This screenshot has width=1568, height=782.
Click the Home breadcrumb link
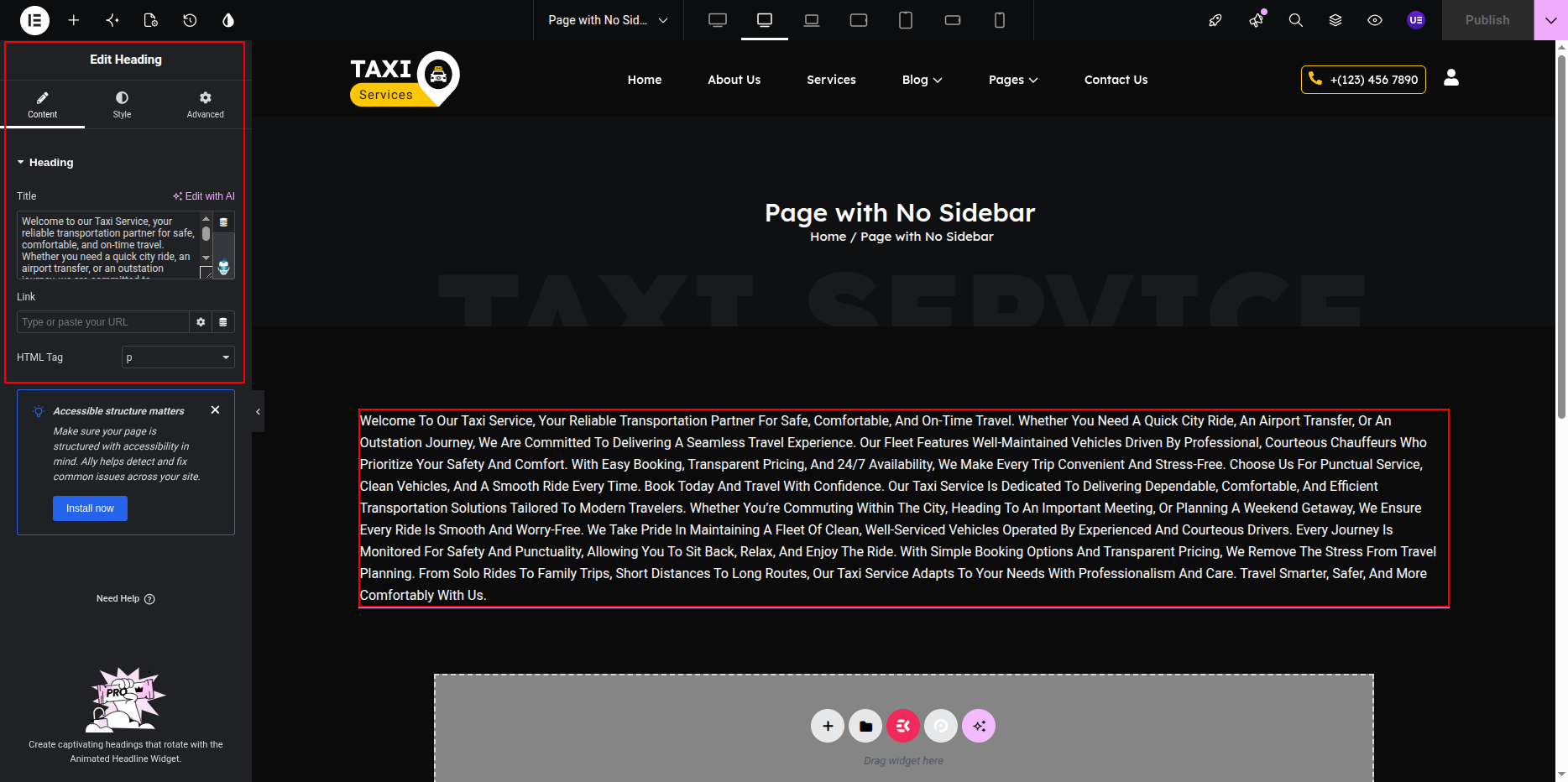pyautogui.click(x=828, y=237)
